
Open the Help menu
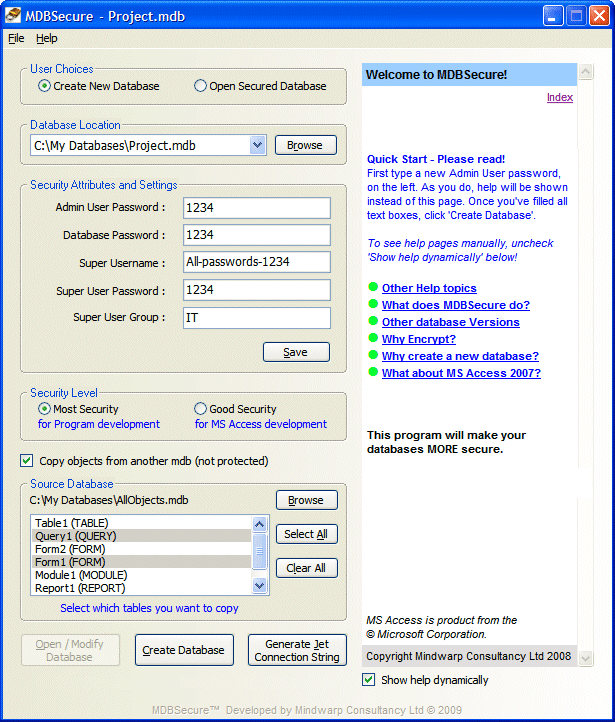point(46,38)
